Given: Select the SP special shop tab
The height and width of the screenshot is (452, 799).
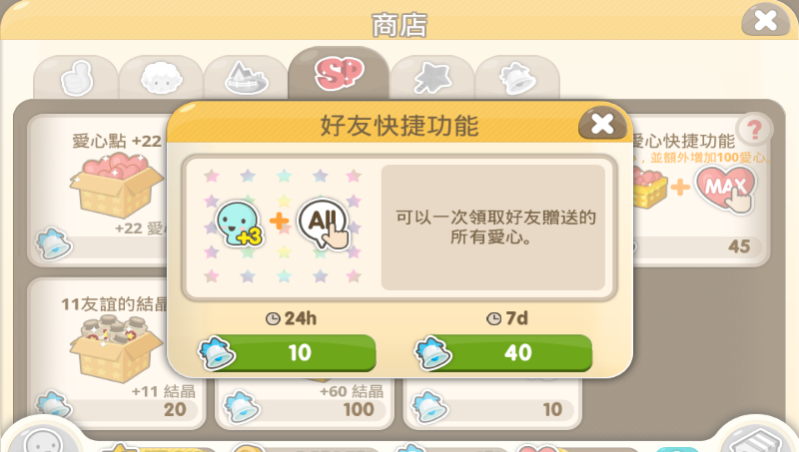Looking at the screenshot, I should pyautogui.click(x=339, y=73).
